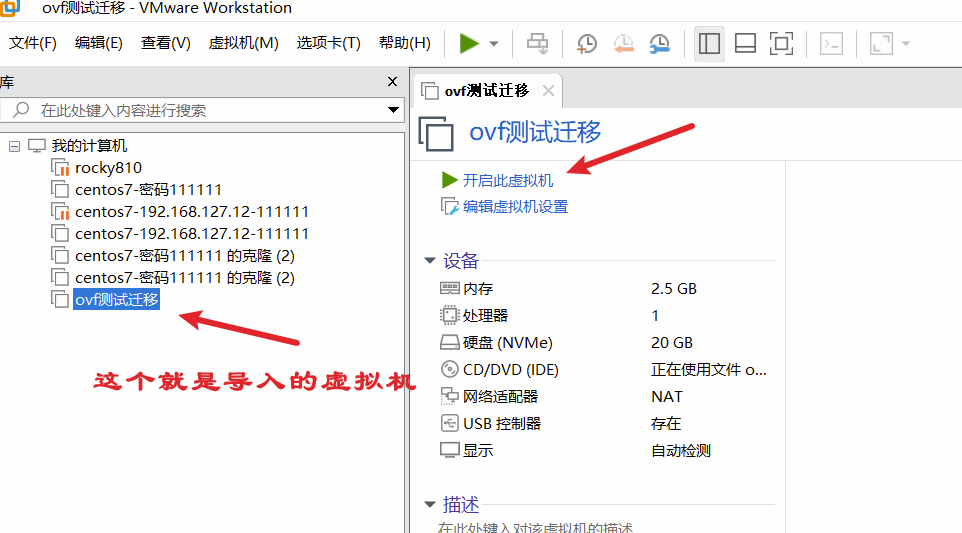
Task: Click the processor chip icon
Action: [x=449, y=315]
